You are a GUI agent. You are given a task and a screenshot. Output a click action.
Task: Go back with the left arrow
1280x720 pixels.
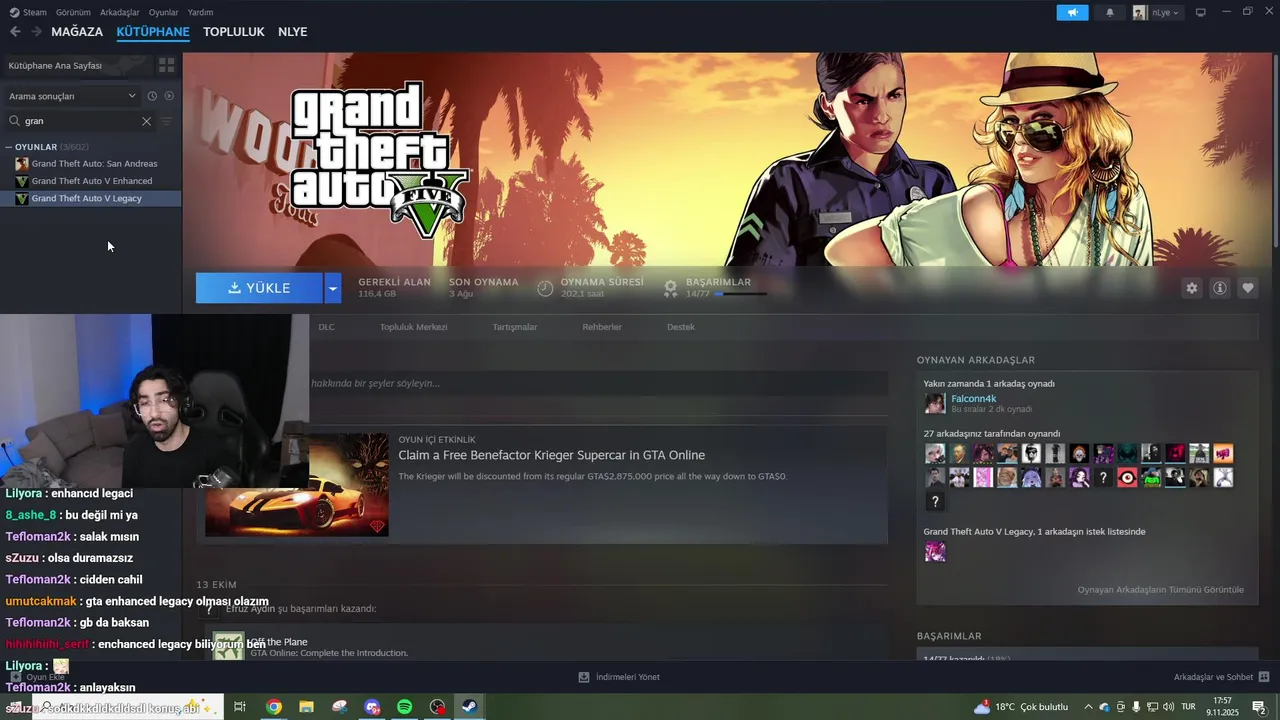pyautogui.click(x=15, y=32)
